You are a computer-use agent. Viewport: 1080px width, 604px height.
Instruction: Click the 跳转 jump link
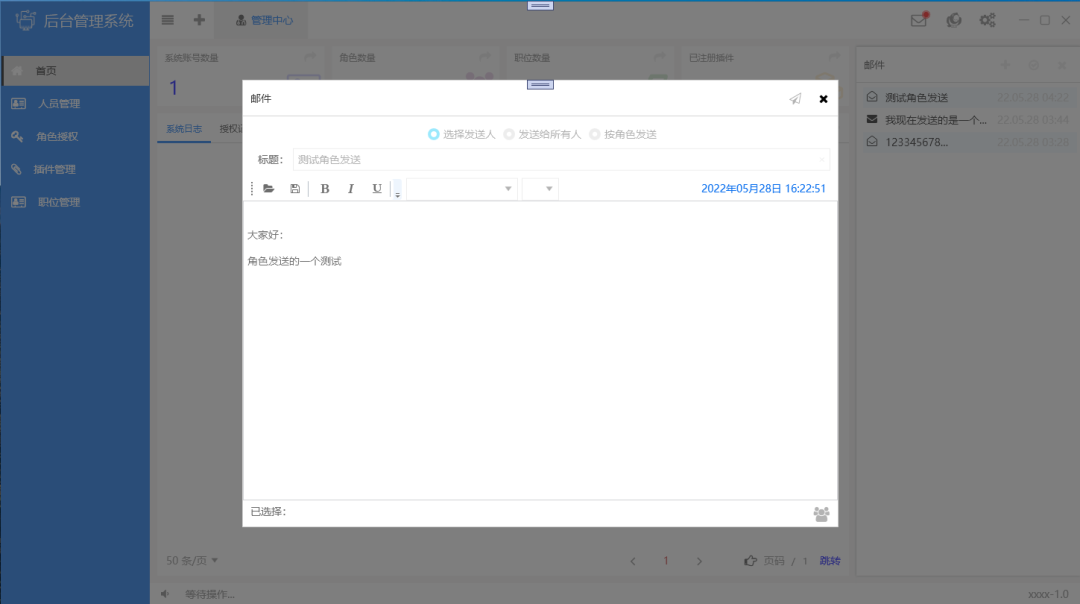[x=830, y=561]
